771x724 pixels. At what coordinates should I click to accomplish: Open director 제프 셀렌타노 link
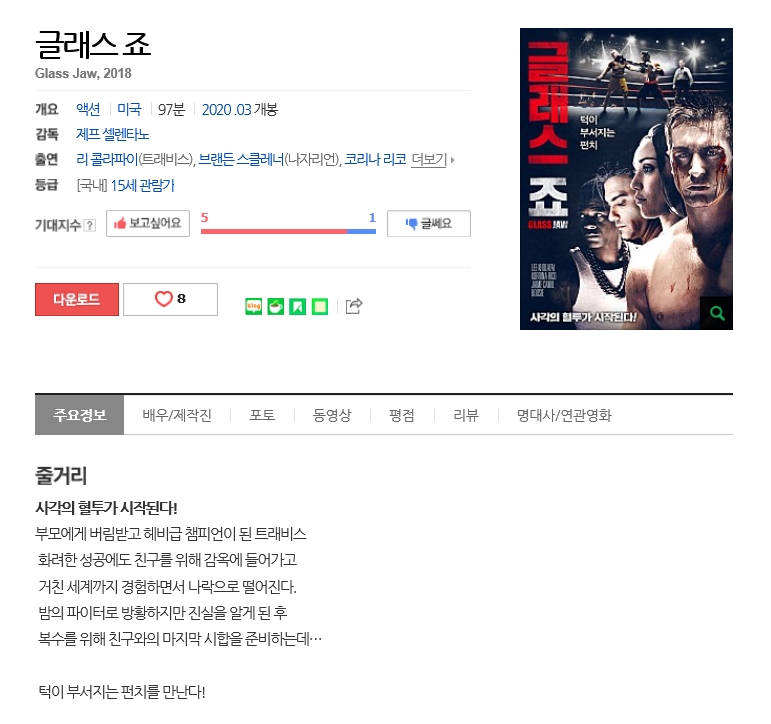(113, 134)
